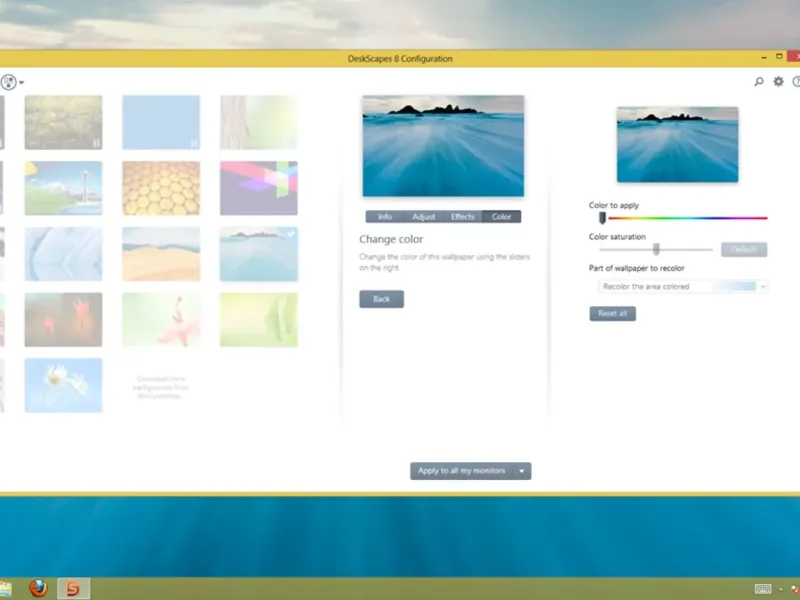Switch to the Adjust tab
Viewport: 800px width, 600px height.
(x=423, y=217)
